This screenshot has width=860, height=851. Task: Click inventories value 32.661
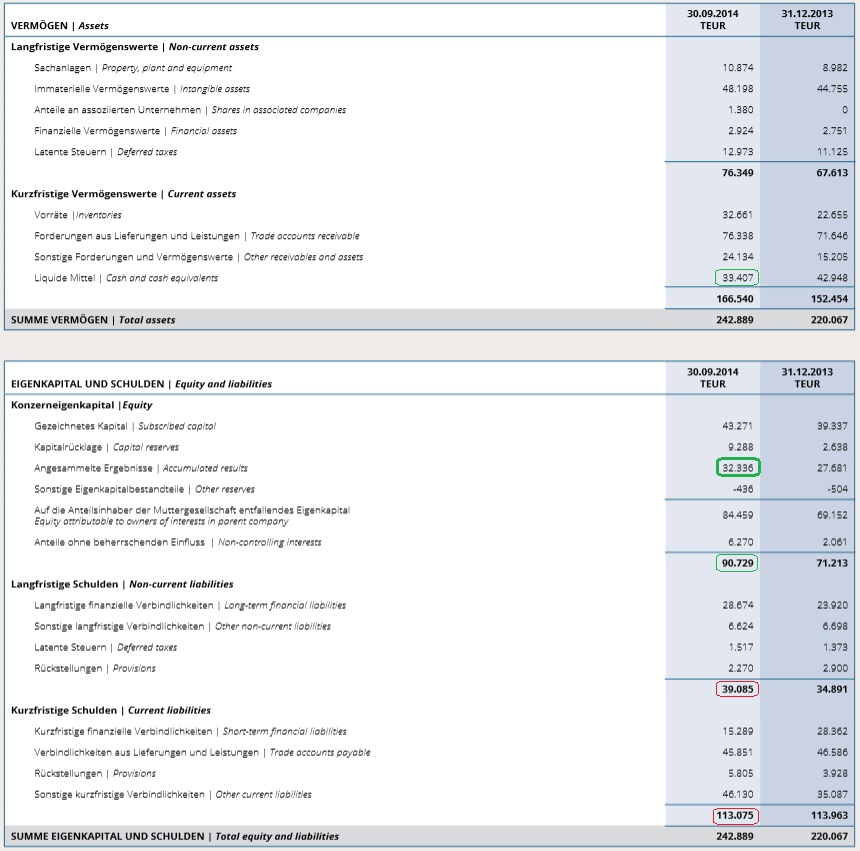pos(738,215)
